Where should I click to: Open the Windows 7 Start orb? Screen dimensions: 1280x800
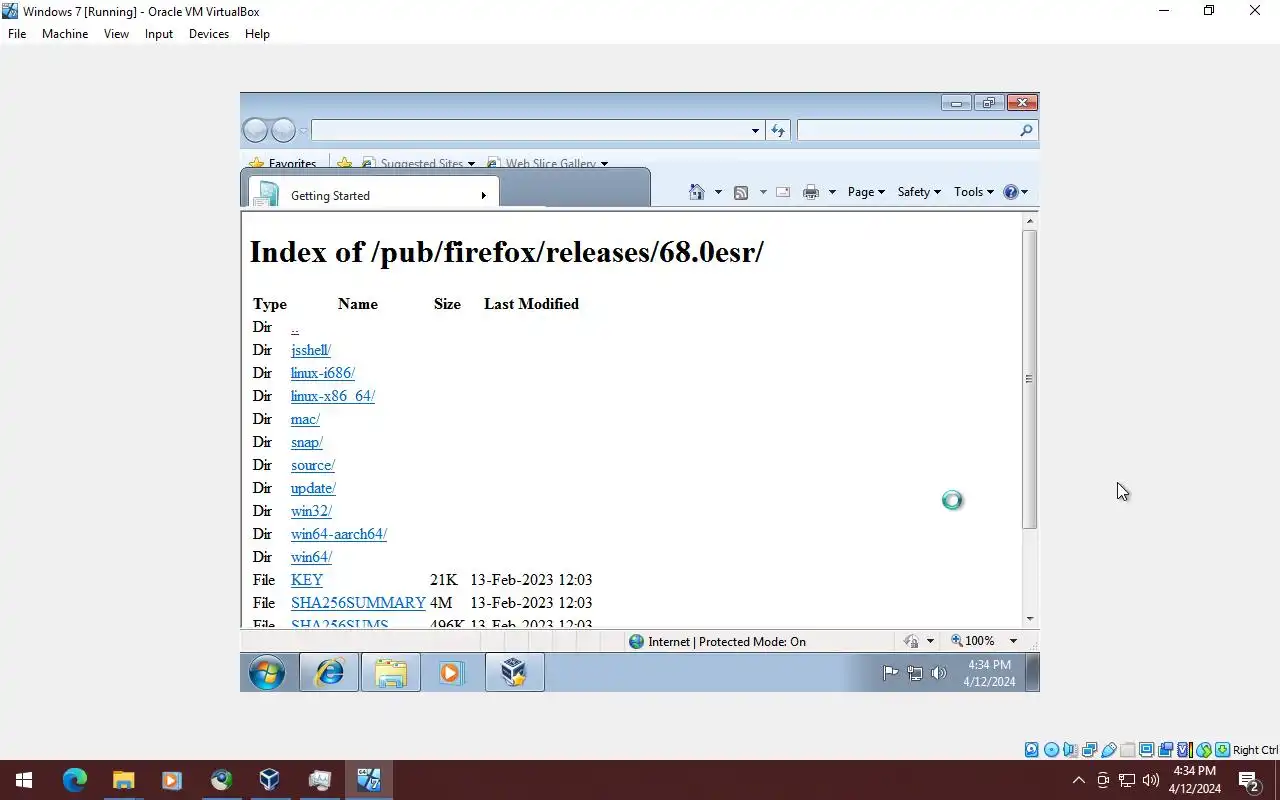click(x=267, y=673)
